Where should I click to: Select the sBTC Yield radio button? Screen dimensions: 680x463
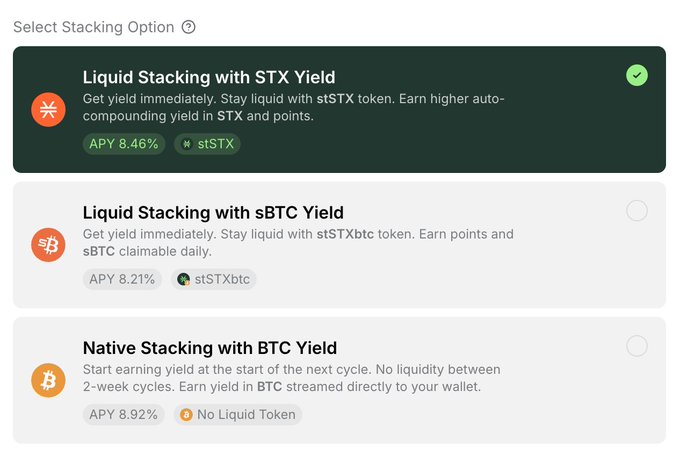coord(636,211)
